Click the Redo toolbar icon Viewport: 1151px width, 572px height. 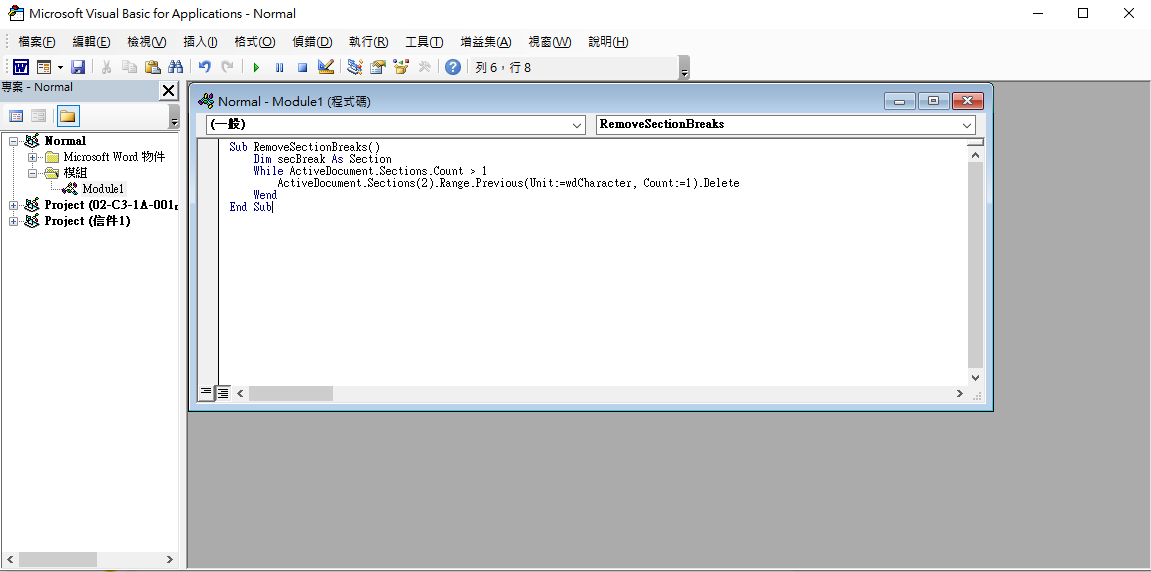[228, 68]
